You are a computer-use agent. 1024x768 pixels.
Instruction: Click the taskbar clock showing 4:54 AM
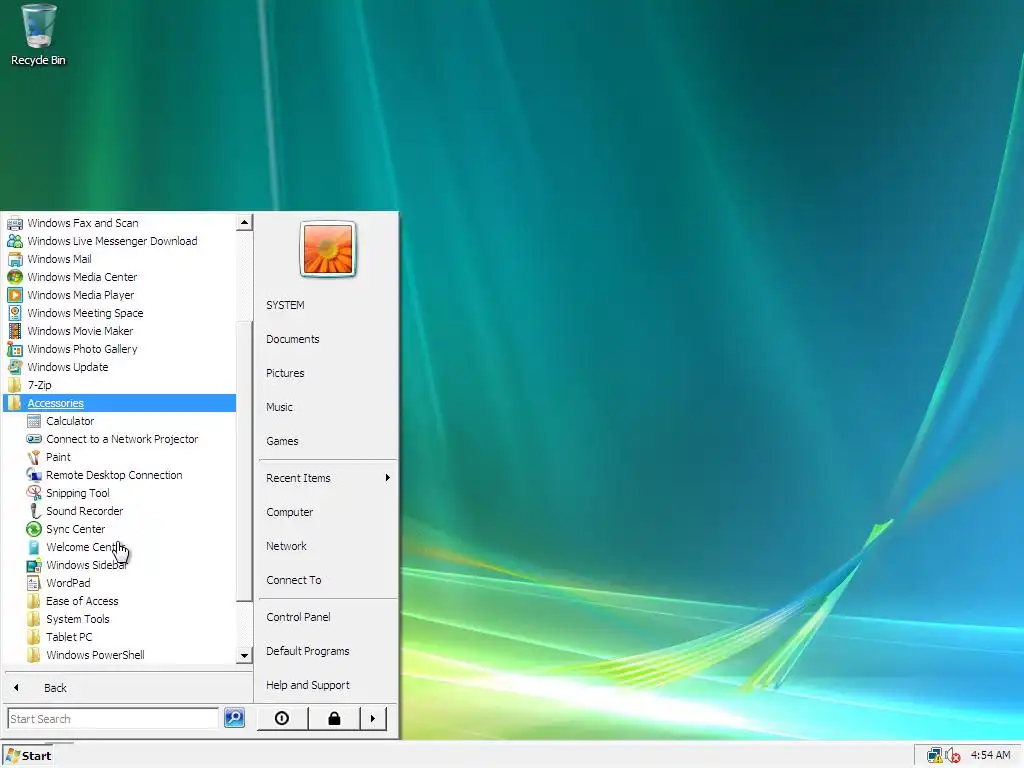(x=991, y=755)
